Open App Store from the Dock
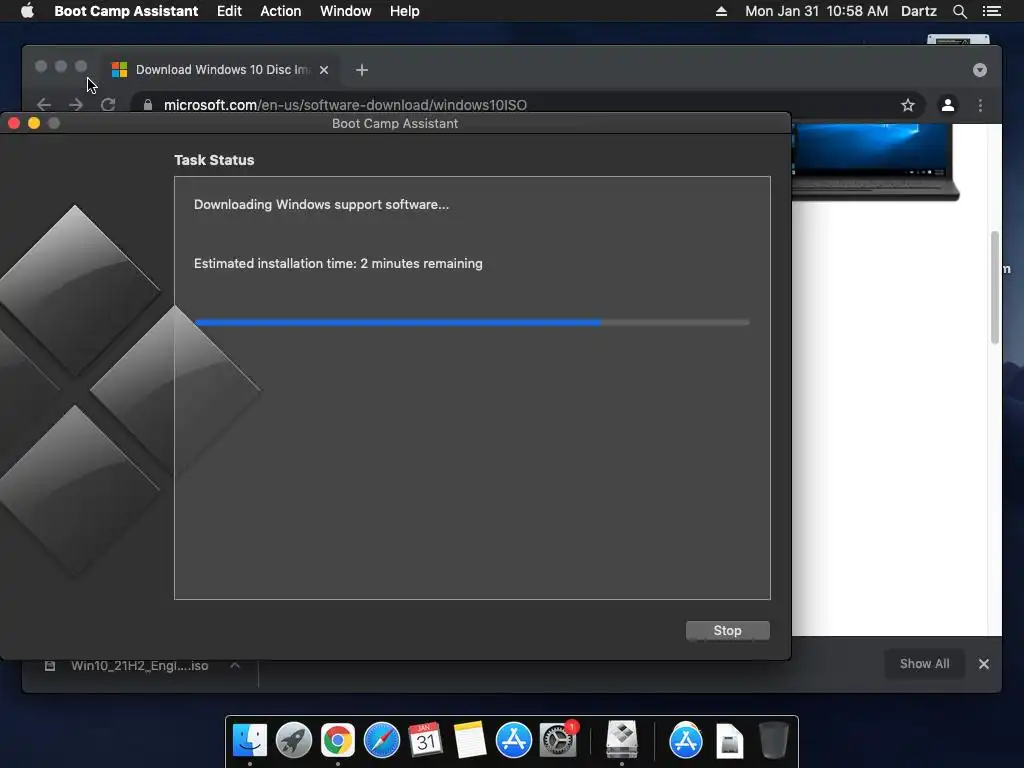The image size is (1024, 768). click(x=513, y=740)
